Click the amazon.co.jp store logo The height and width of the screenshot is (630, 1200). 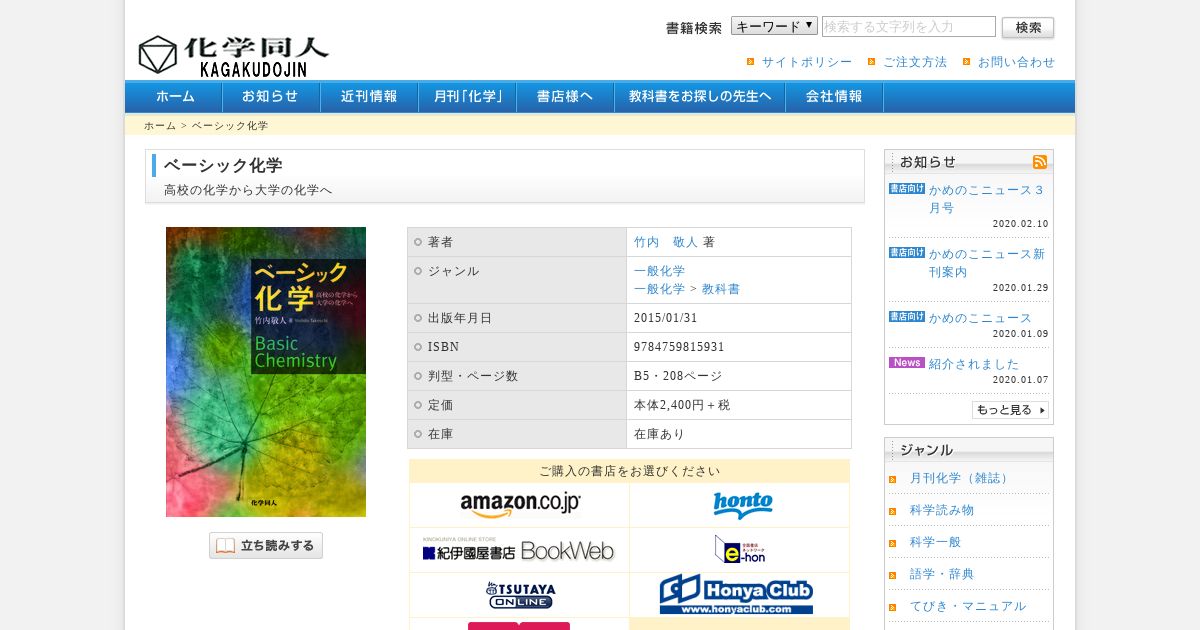coord(520,505)
